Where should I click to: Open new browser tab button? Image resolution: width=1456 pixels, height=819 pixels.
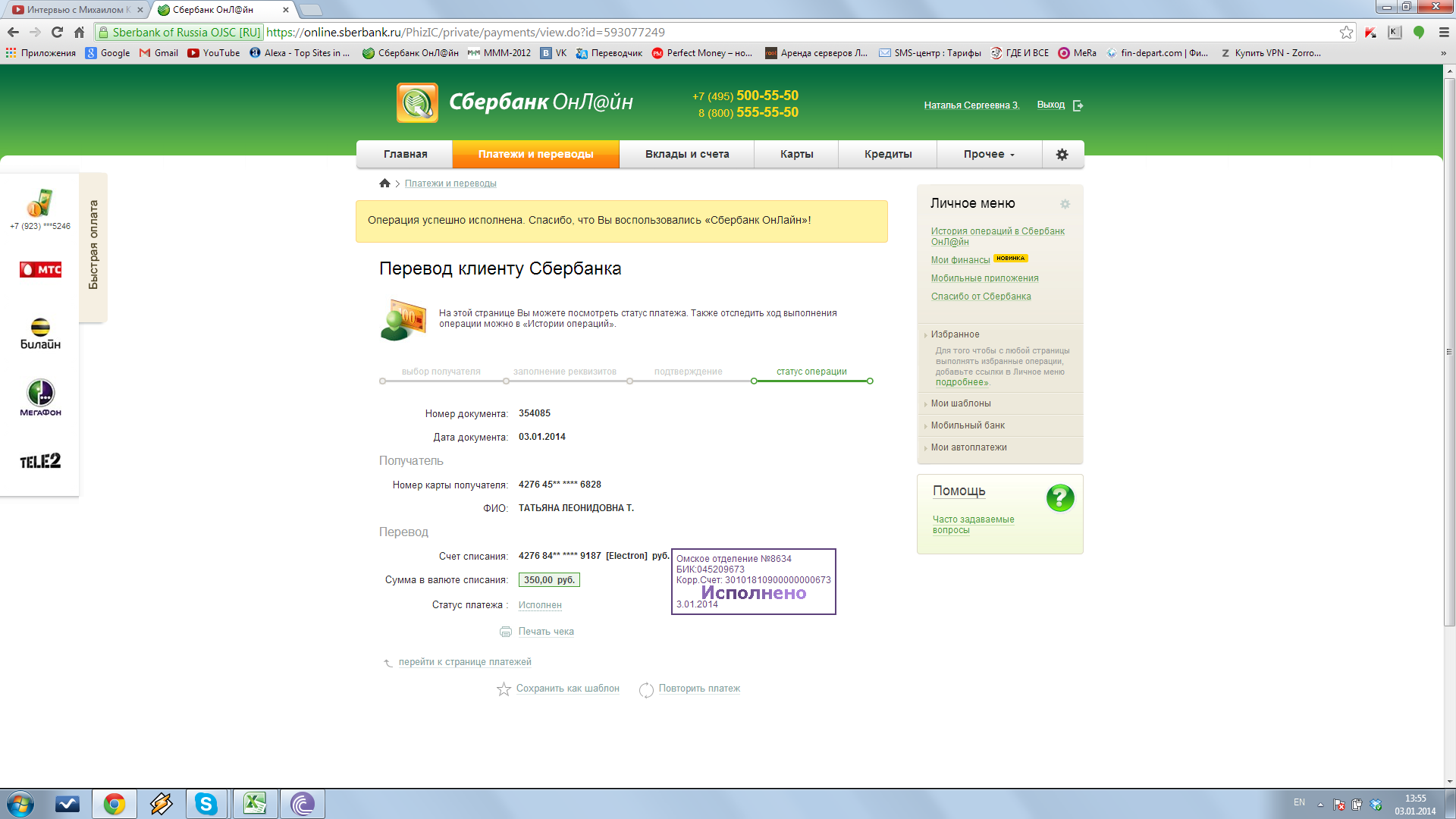(x=311, y=10)
